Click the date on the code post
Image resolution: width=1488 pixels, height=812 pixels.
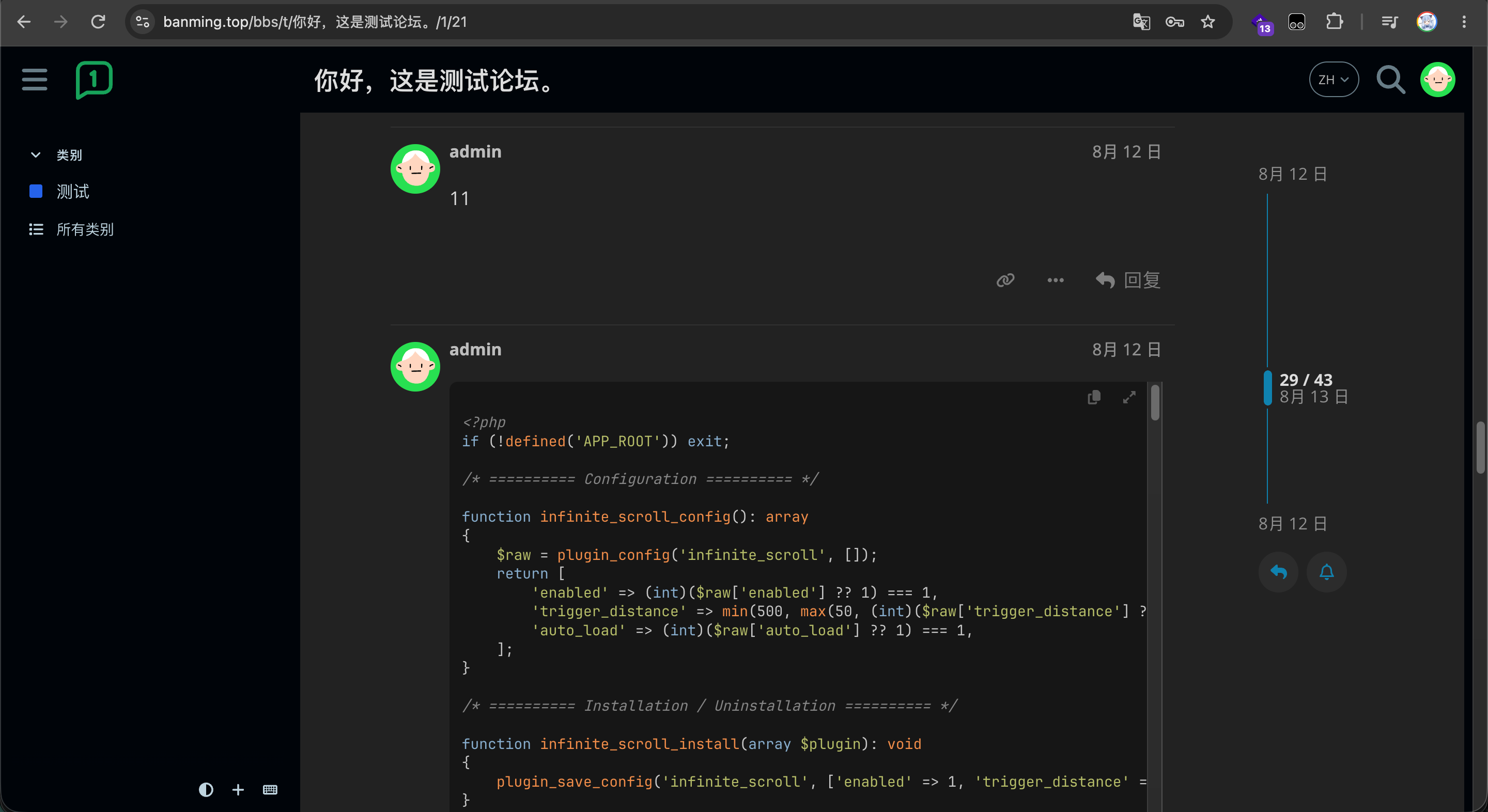click(x=1126, y=350)
